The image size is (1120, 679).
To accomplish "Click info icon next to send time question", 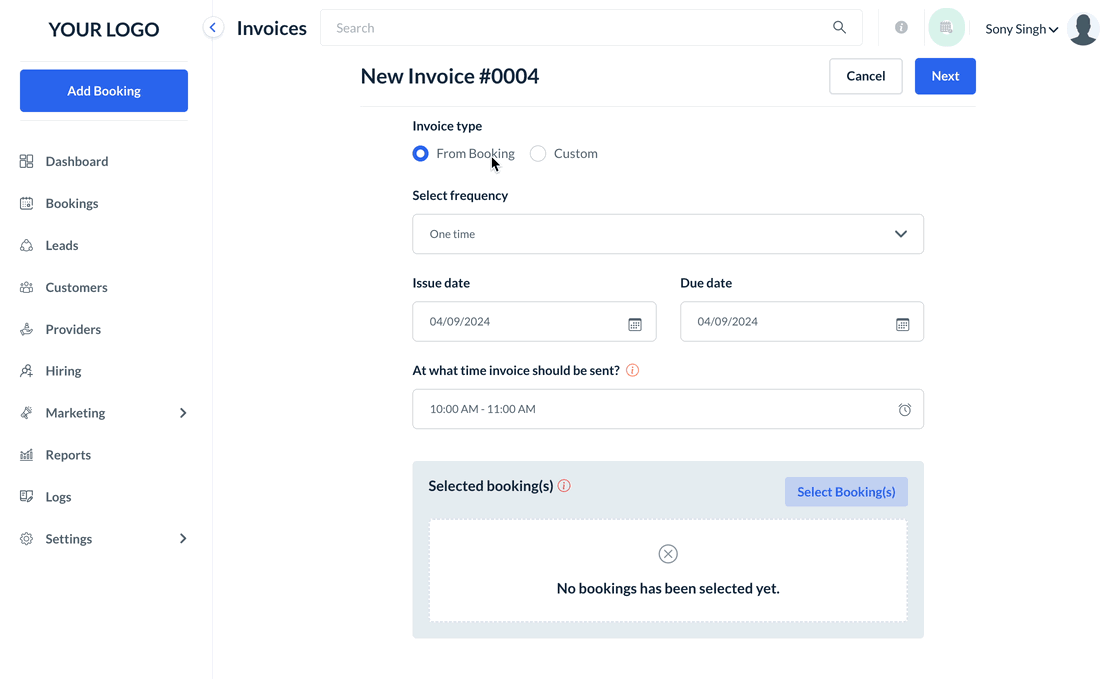I will 632,370.
